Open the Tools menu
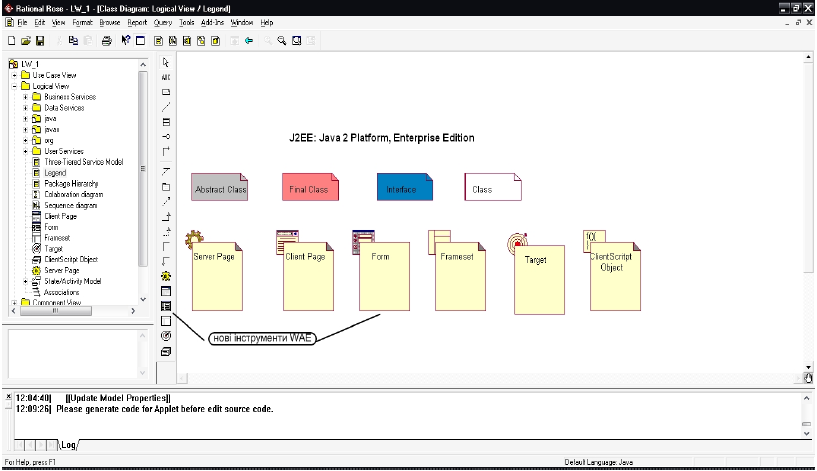This screenshot has height=471, width=817. (187, 22)
